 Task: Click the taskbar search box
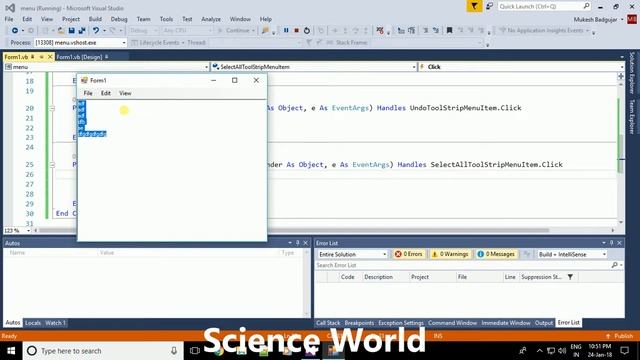click(x=102, y=351)
